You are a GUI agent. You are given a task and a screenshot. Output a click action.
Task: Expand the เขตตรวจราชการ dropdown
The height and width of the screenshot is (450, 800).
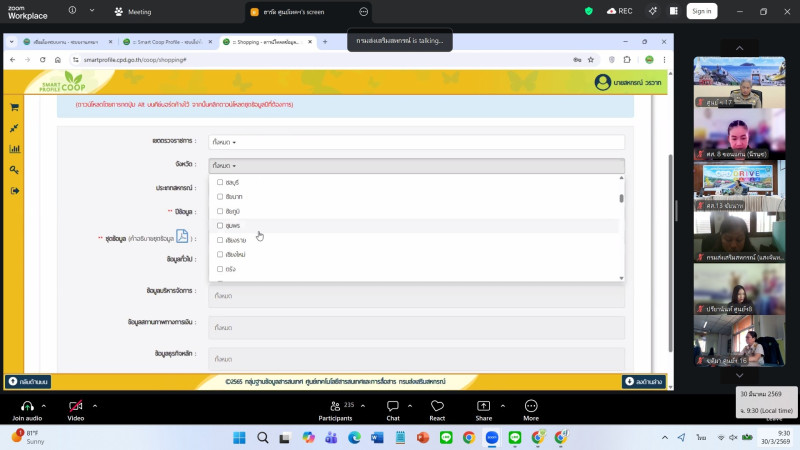click(416, 142)
